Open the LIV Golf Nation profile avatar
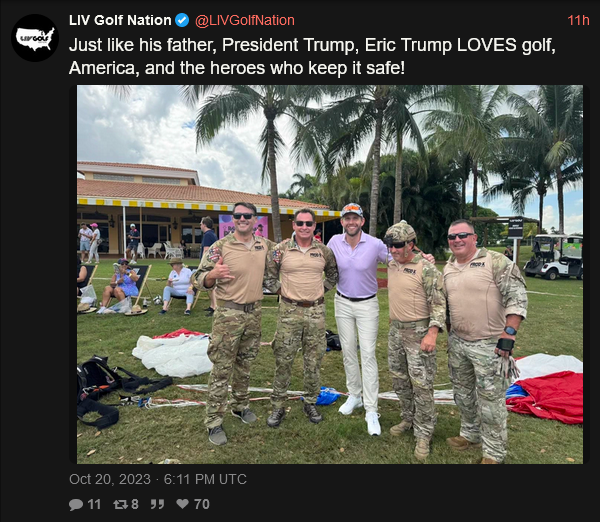 point(35,38)
